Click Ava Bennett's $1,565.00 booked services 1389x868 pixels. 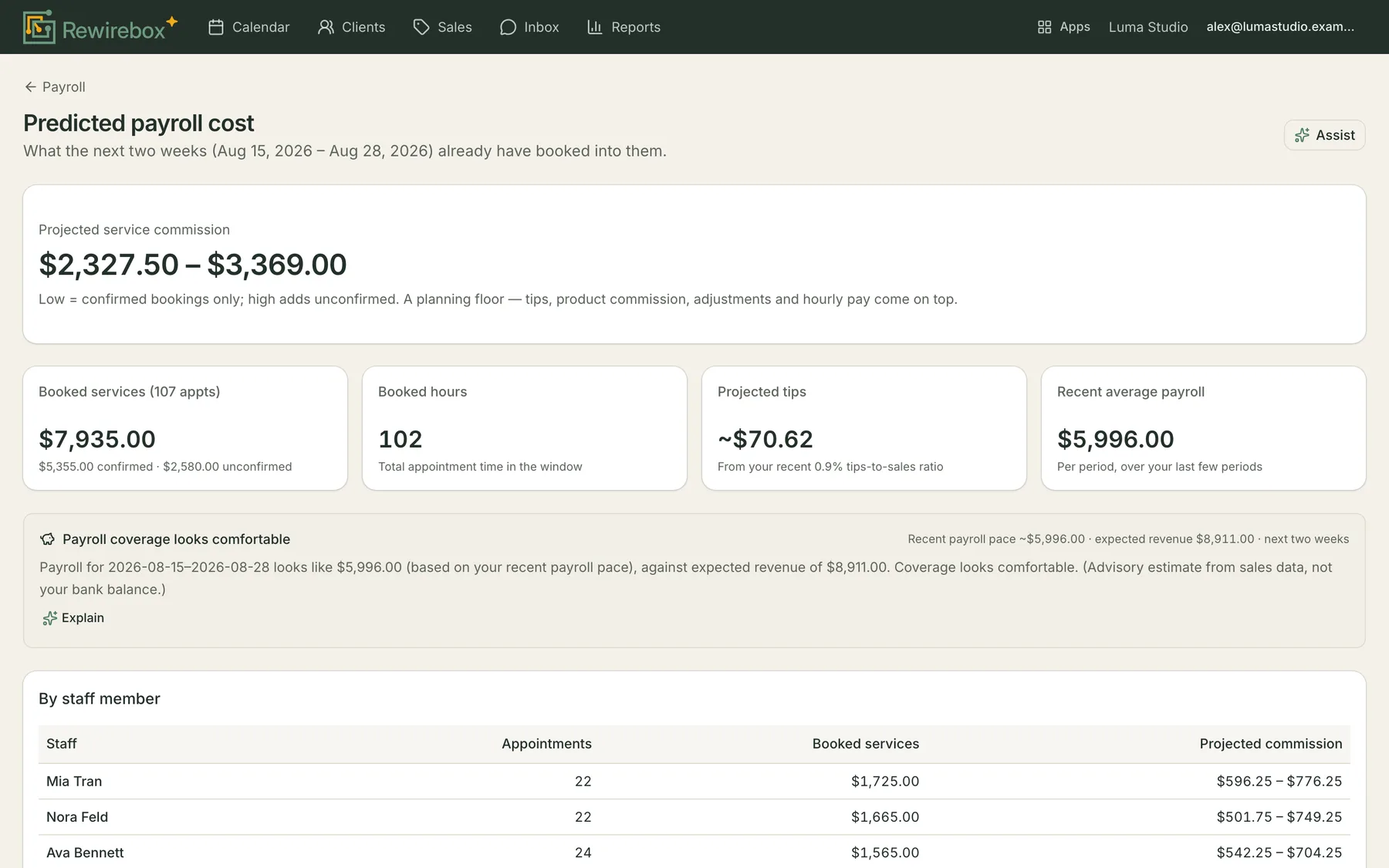885,853
